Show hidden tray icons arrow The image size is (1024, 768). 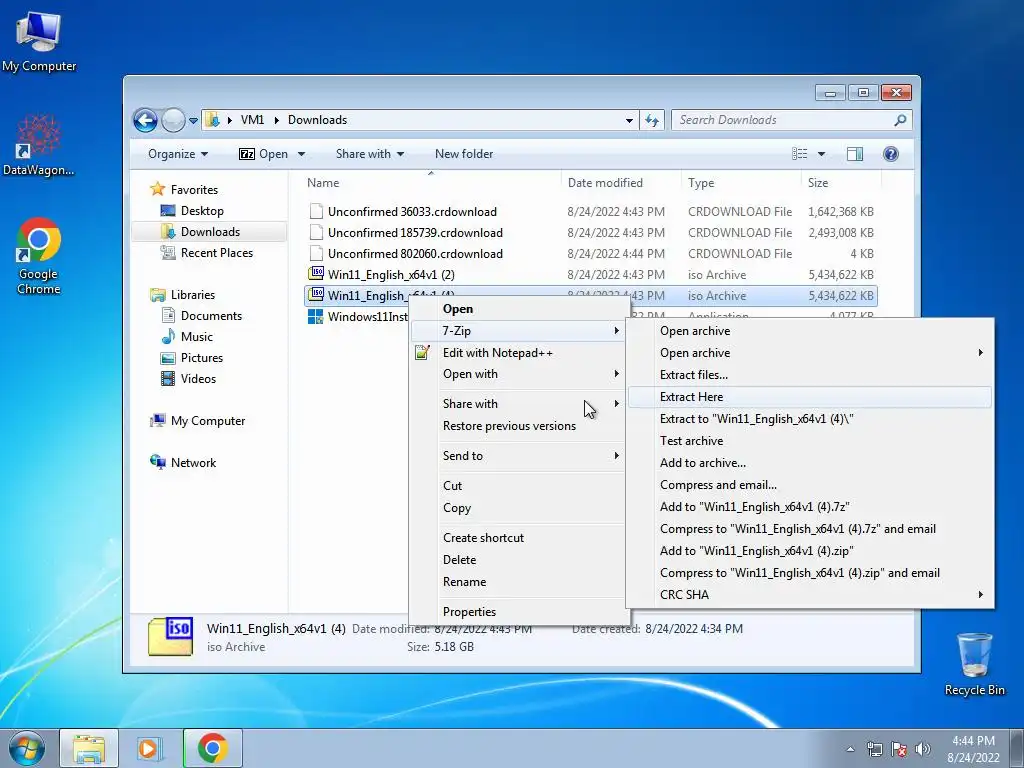pyautogui.click(x=850, y=749)
